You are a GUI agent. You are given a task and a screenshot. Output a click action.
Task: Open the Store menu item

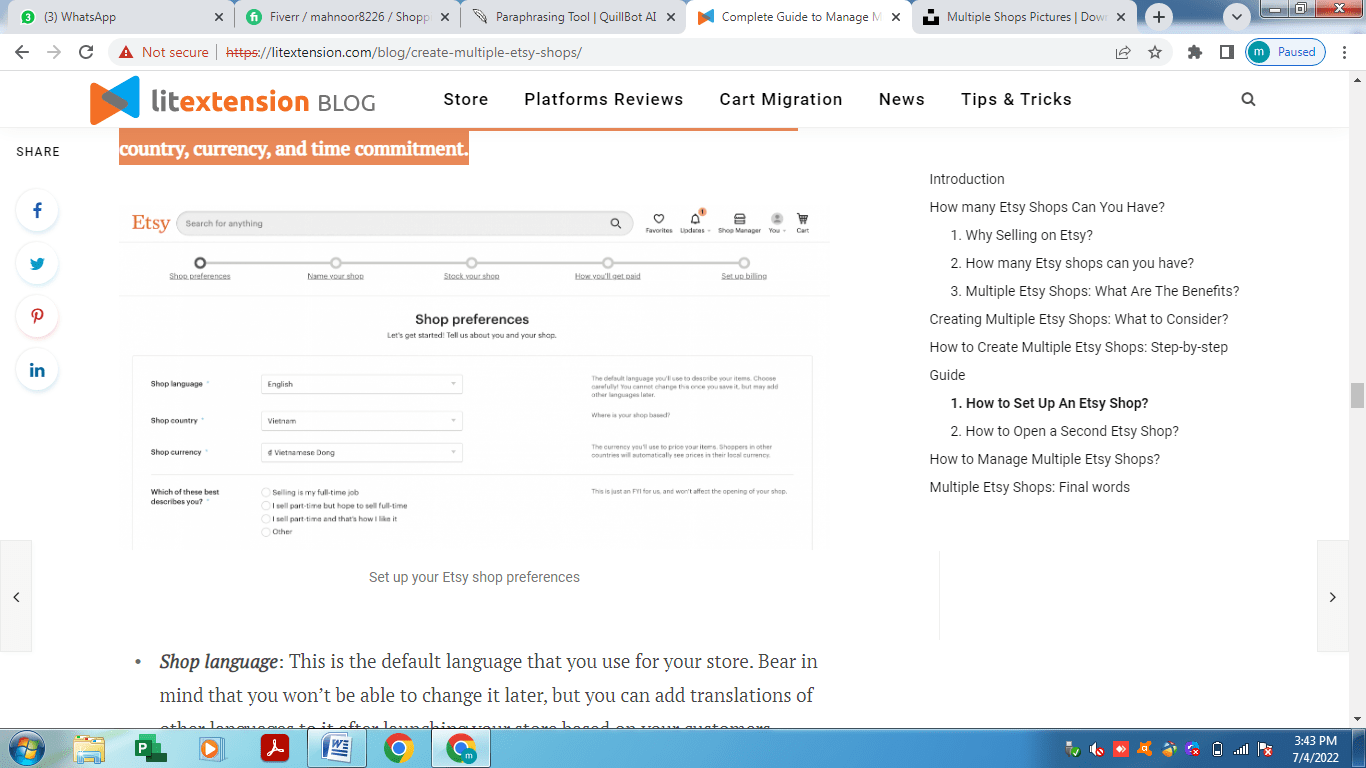466,99
